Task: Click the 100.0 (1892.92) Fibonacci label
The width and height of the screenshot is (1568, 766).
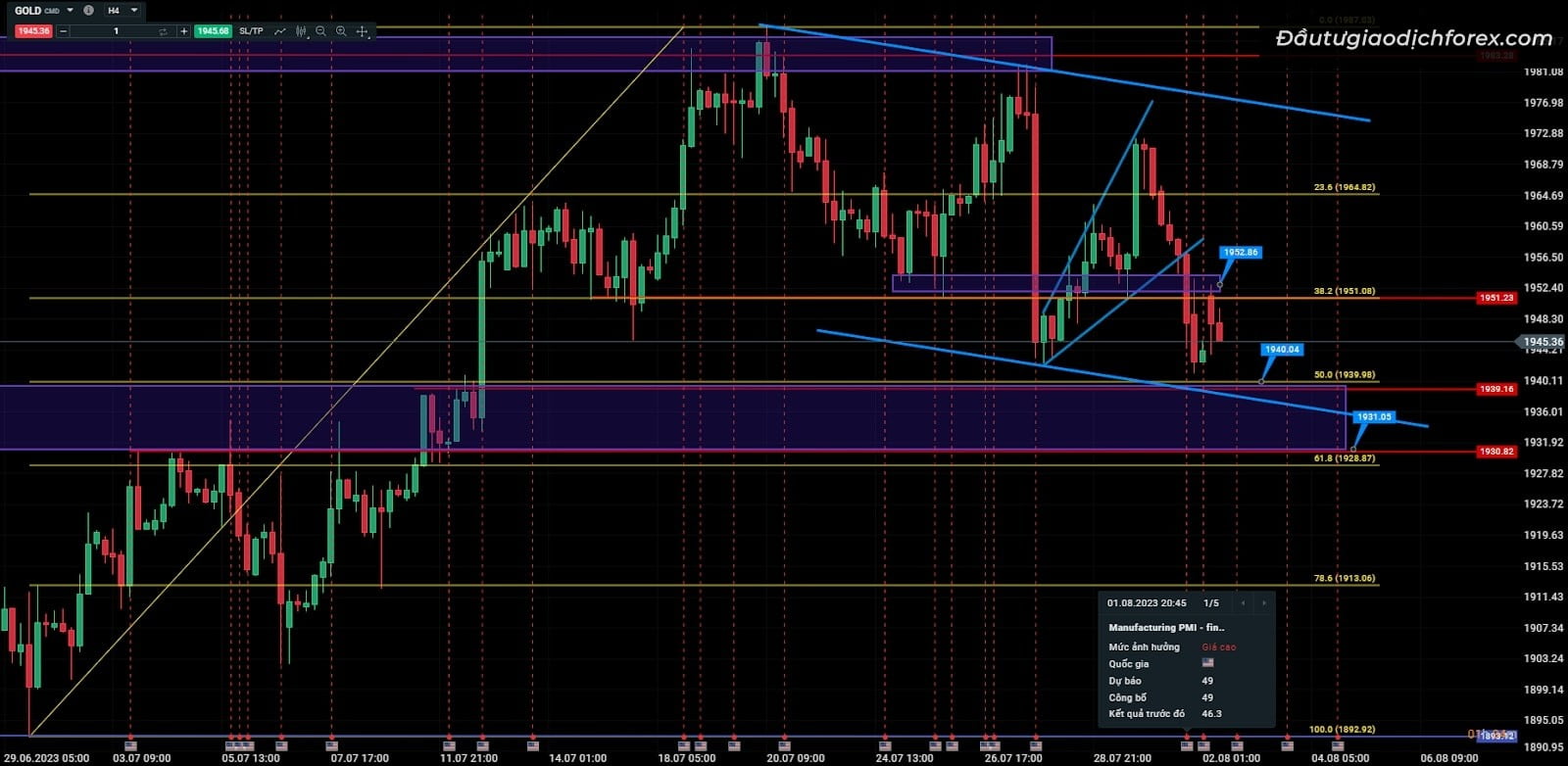Action: pyautogui.click(x=1342, y=730)
